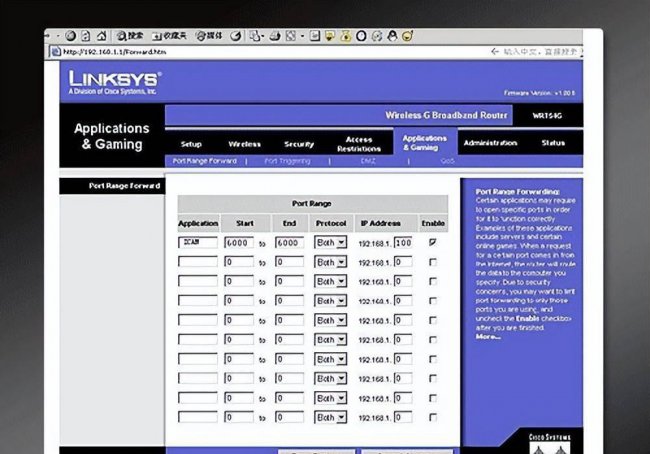Click the Linksys logo in the header
This screenshot has width=650, height=454.
tap(115, 82)
